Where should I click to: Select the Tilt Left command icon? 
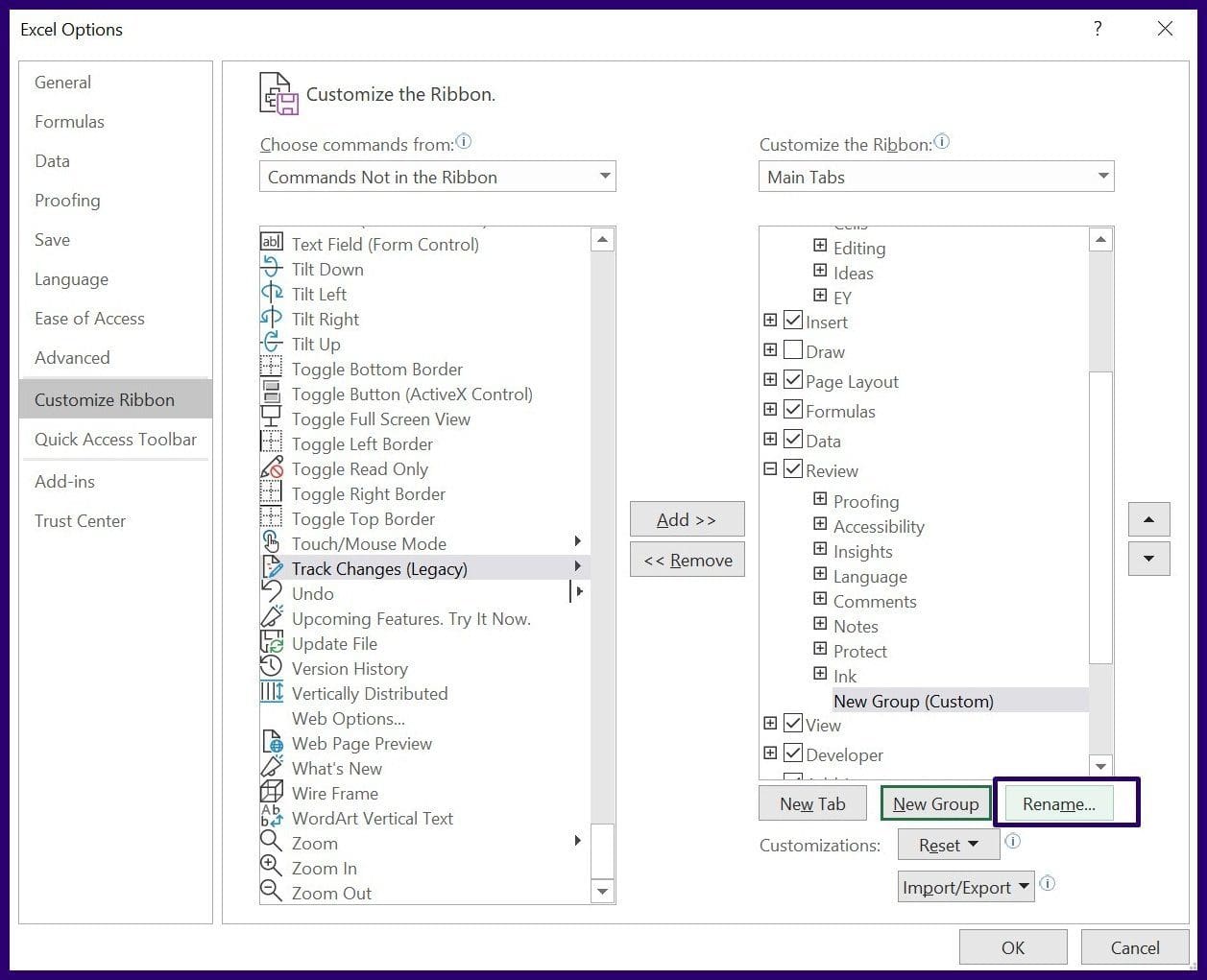pos(272,293)
